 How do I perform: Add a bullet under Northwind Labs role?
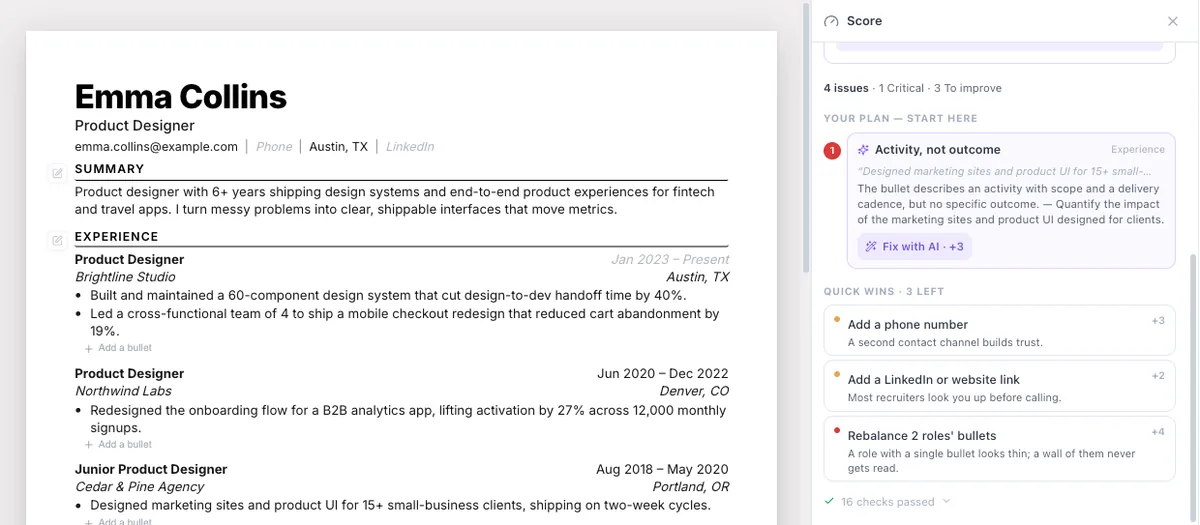click(118, 444)
